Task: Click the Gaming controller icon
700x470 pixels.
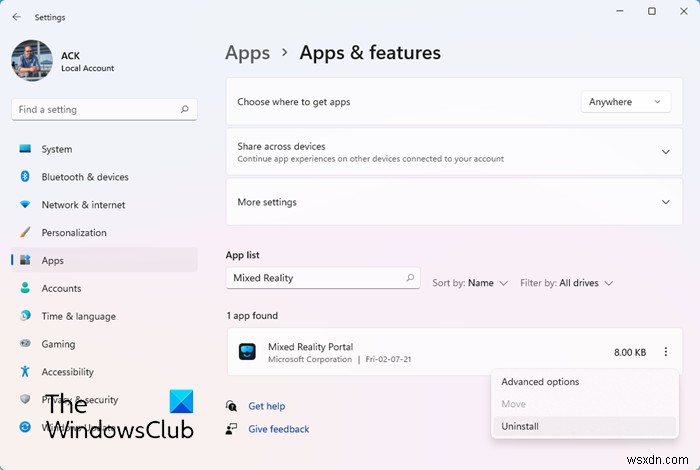Action: tap(25, 344)
